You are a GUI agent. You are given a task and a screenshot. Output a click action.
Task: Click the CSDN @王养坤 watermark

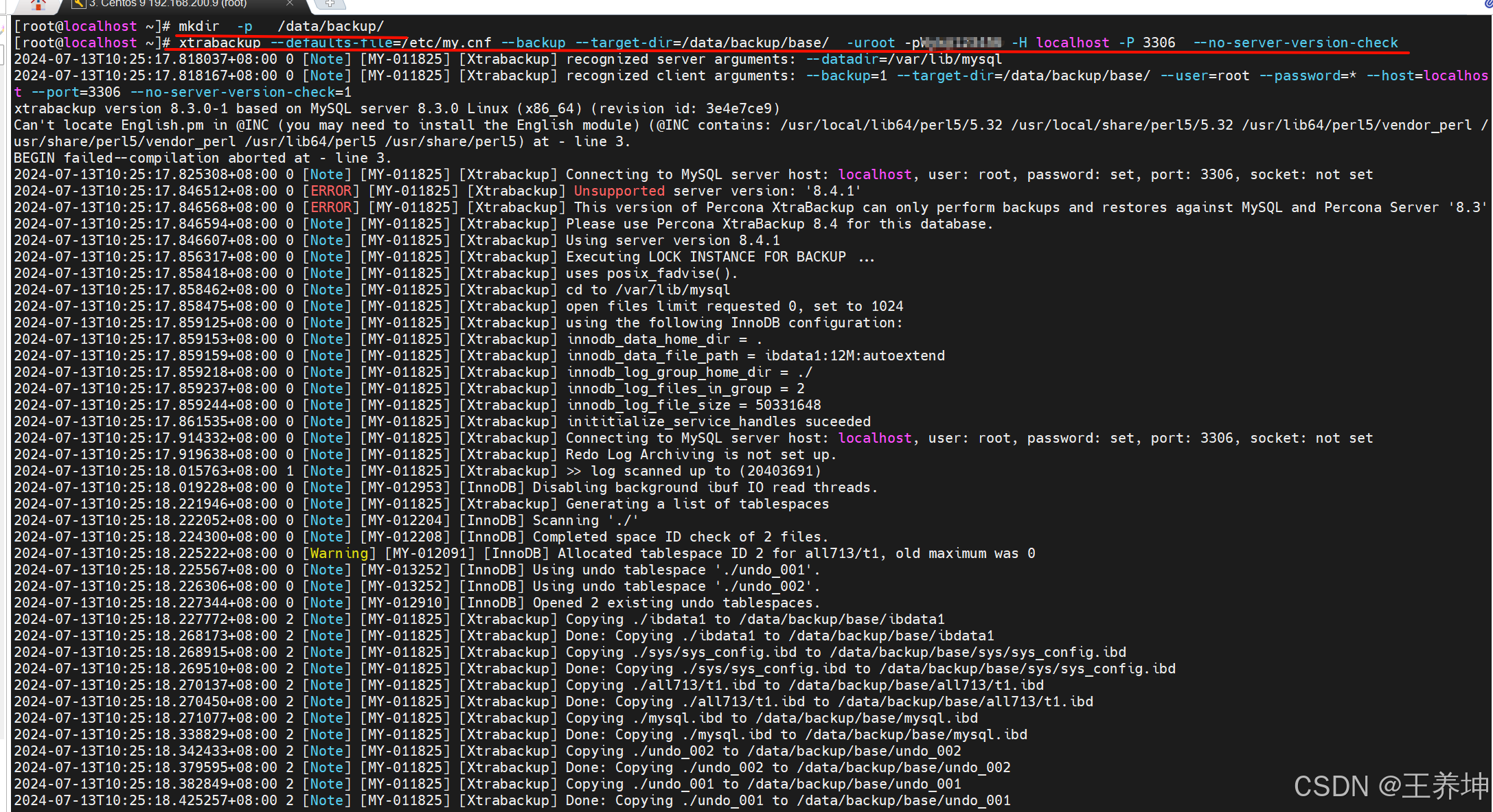pos(1391,787)
